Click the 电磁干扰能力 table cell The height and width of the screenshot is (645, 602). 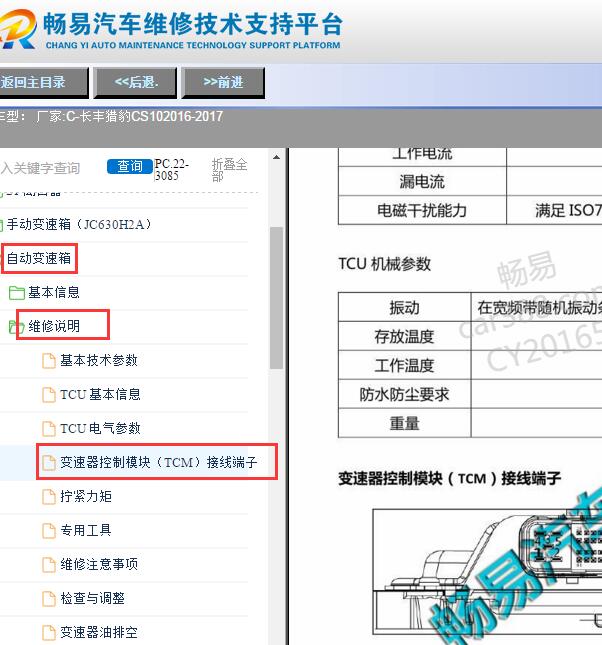click(x=422, y=210)
